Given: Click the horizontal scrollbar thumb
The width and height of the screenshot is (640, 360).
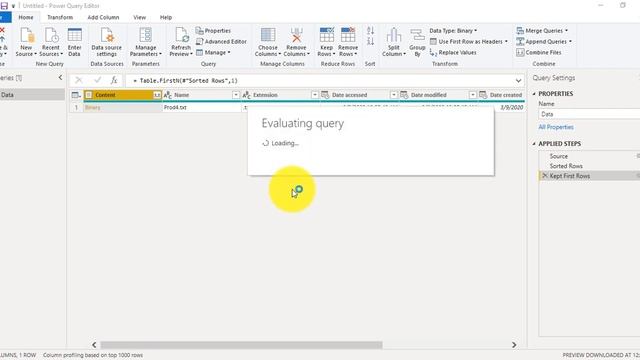Looking at the screenshot, I should pos(241,345).
